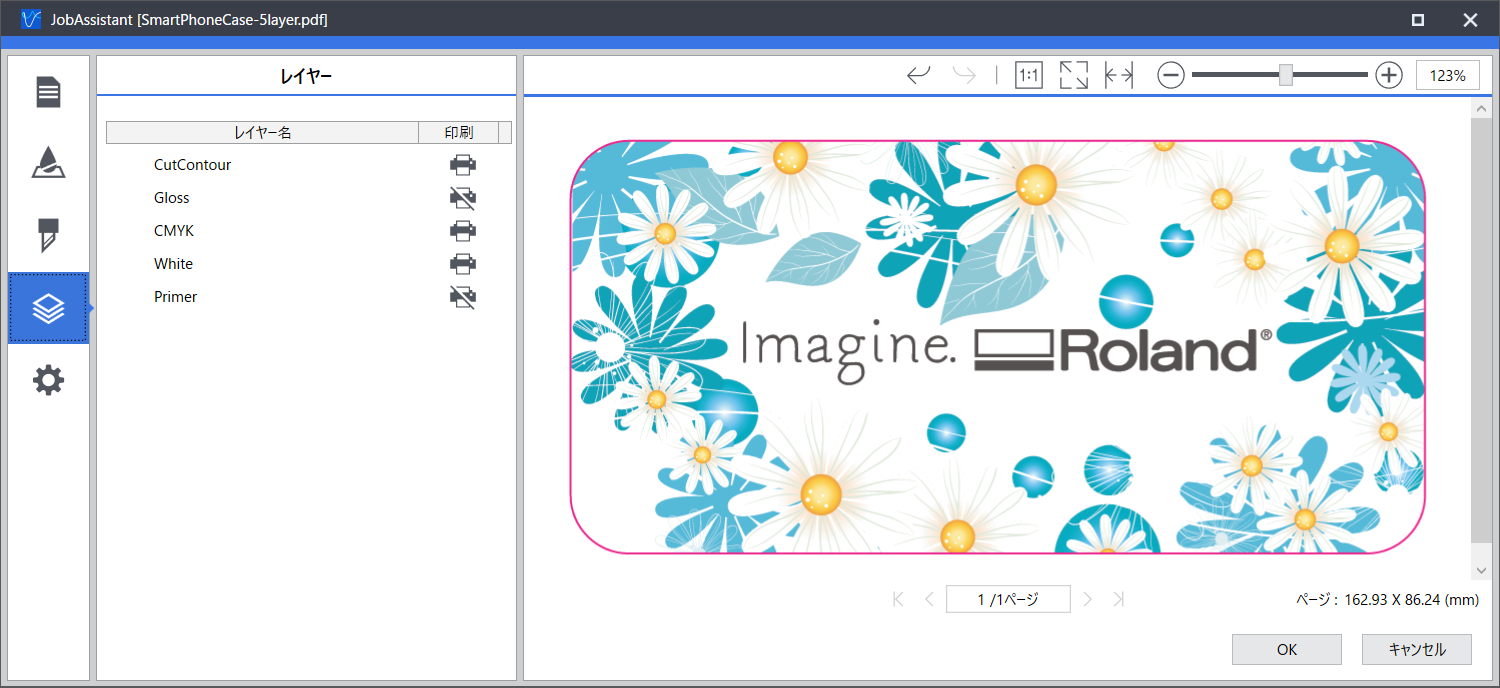Screen dimensions: 1500x688
Task: Click the 123% zoom value field
Action: [1447, 75]
